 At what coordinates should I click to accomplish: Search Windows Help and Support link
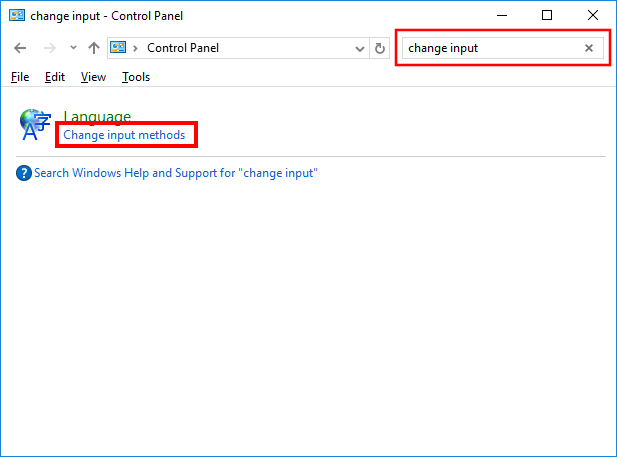175,173
